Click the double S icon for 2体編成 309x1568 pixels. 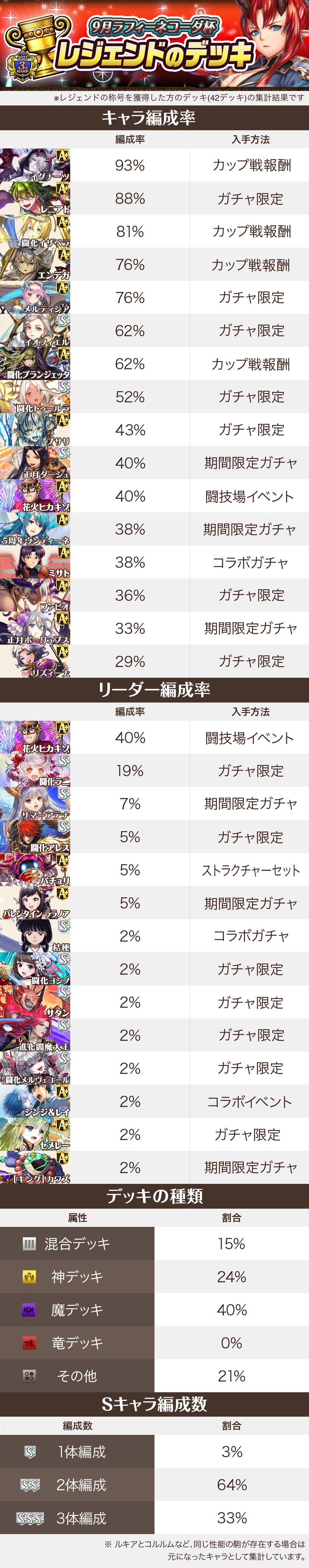(x=30, y=1485)
